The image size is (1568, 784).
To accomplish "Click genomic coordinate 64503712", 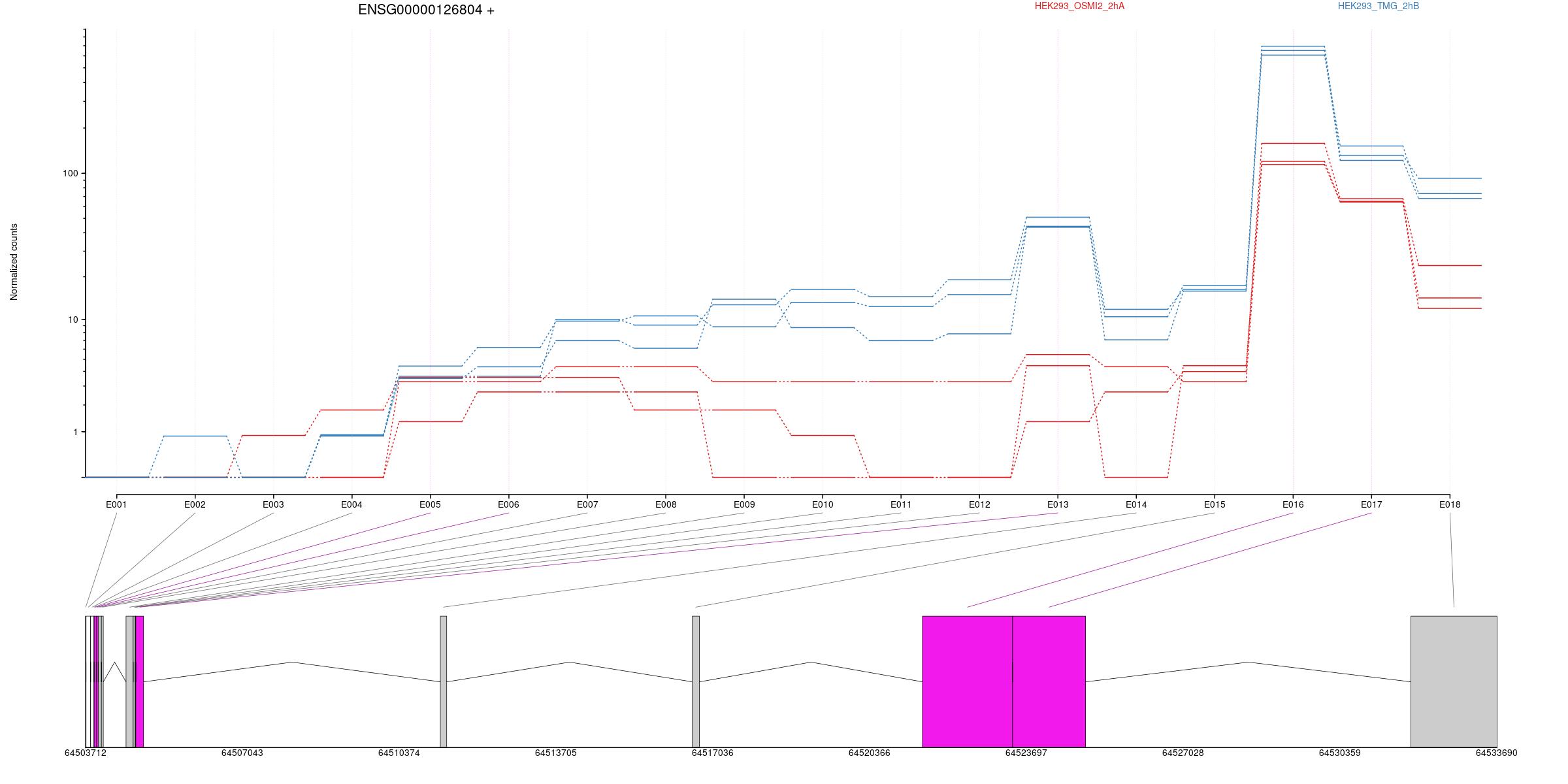I will click(86, 753).
